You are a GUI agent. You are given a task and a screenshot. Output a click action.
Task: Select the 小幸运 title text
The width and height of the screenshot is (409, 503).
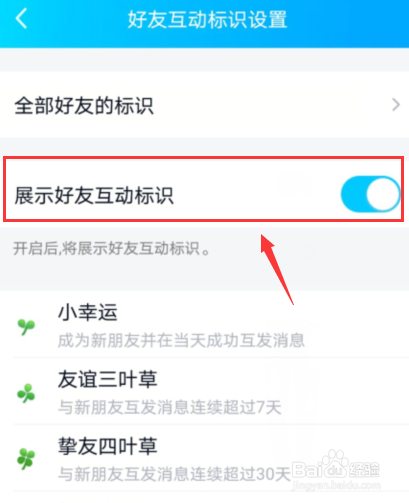click(x=88, y=312)
